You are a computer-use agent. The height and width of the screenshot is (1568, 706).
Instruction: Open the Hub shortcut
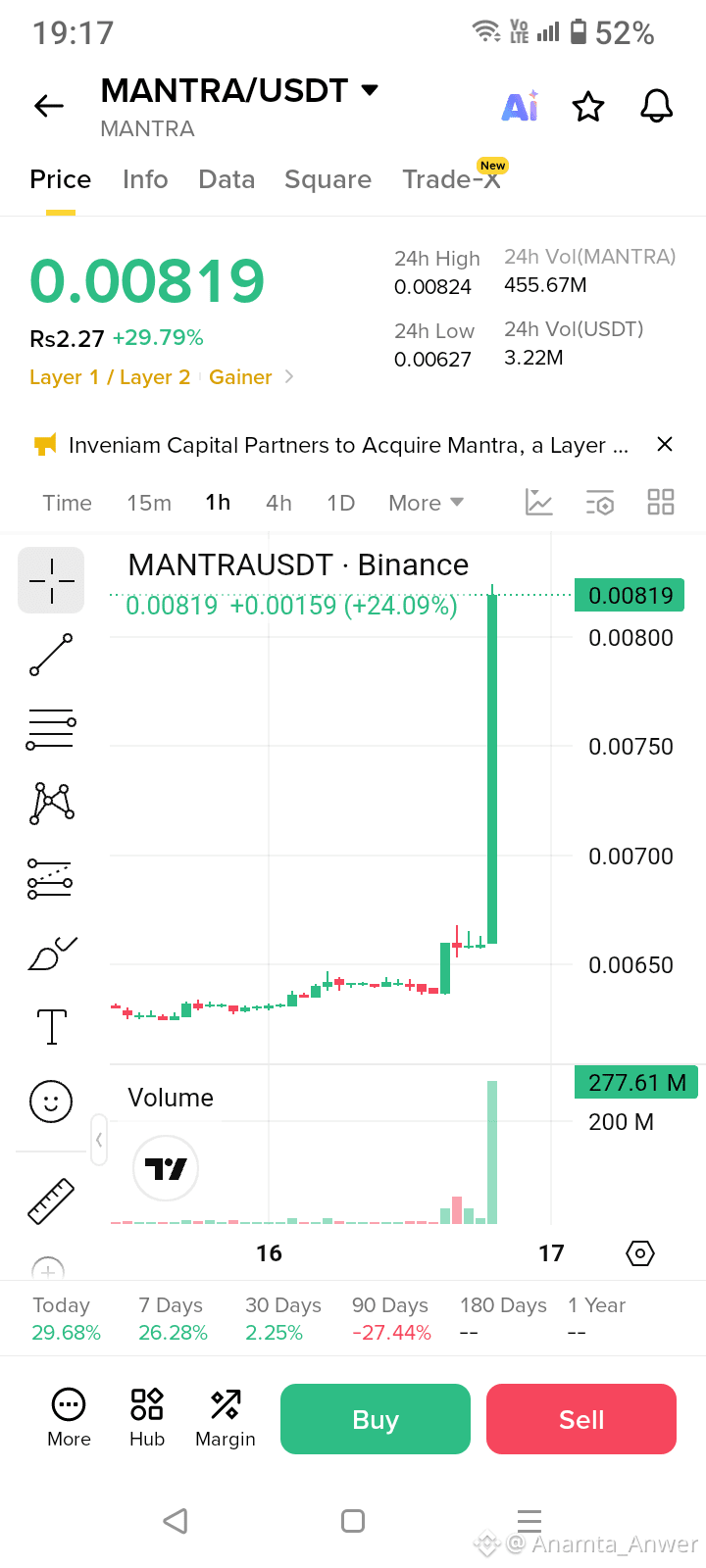point(147,1418)
